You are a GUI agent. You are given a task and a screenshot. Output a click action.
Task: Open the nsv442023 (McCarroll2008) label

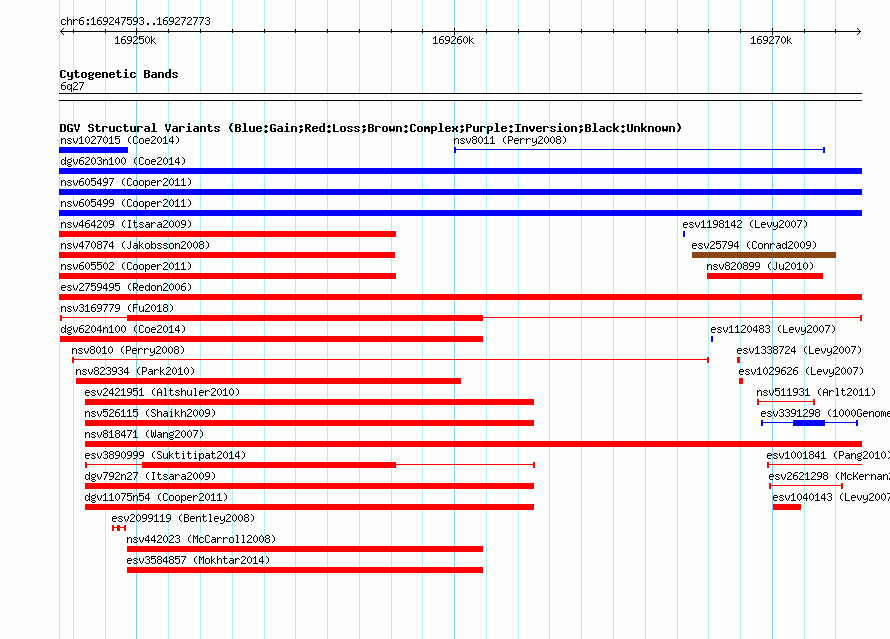pos(201,539)
